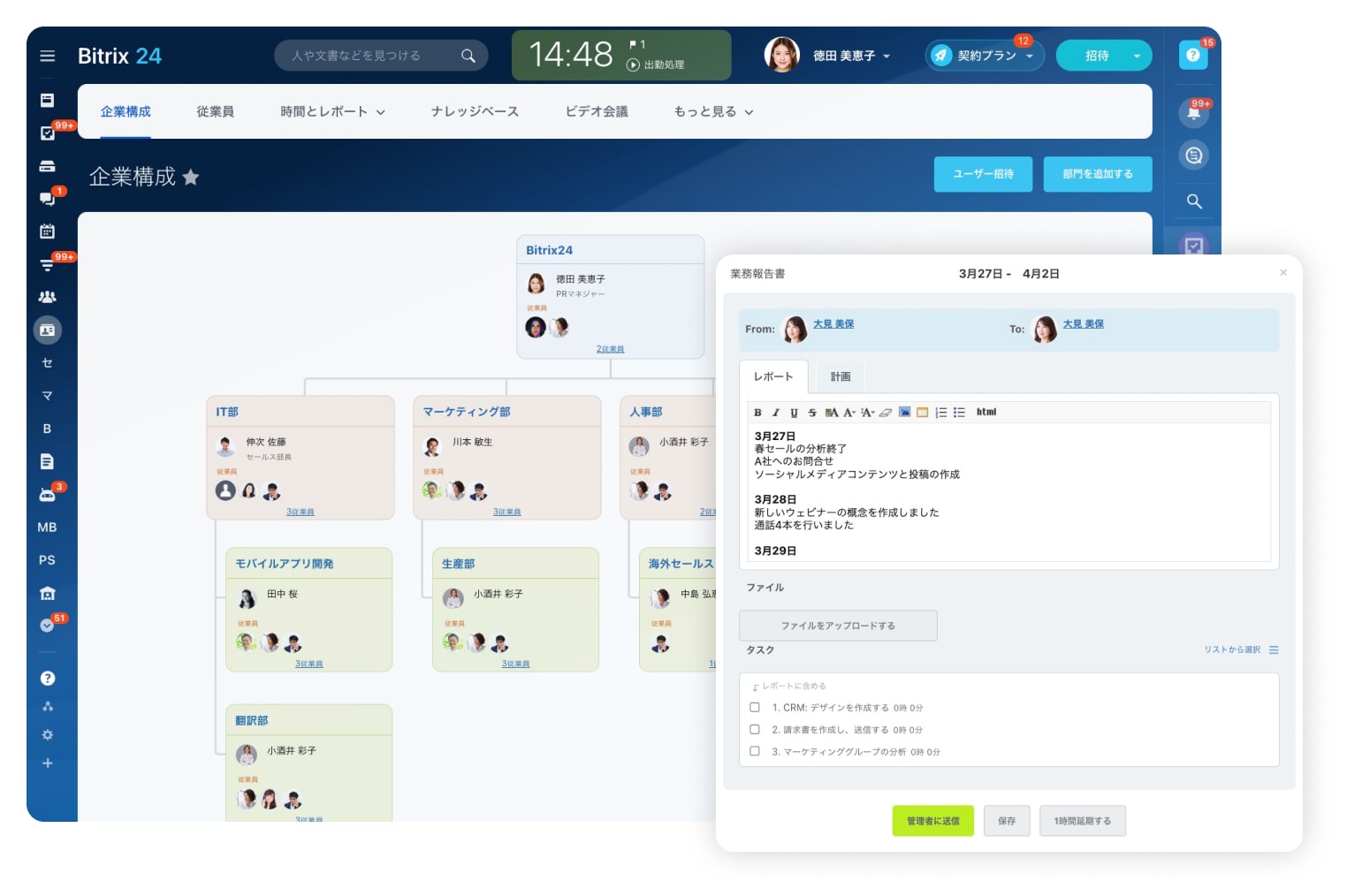Open font size dropdown in editor
Viewport: 1347px width, 896px height.
[868, 413]
